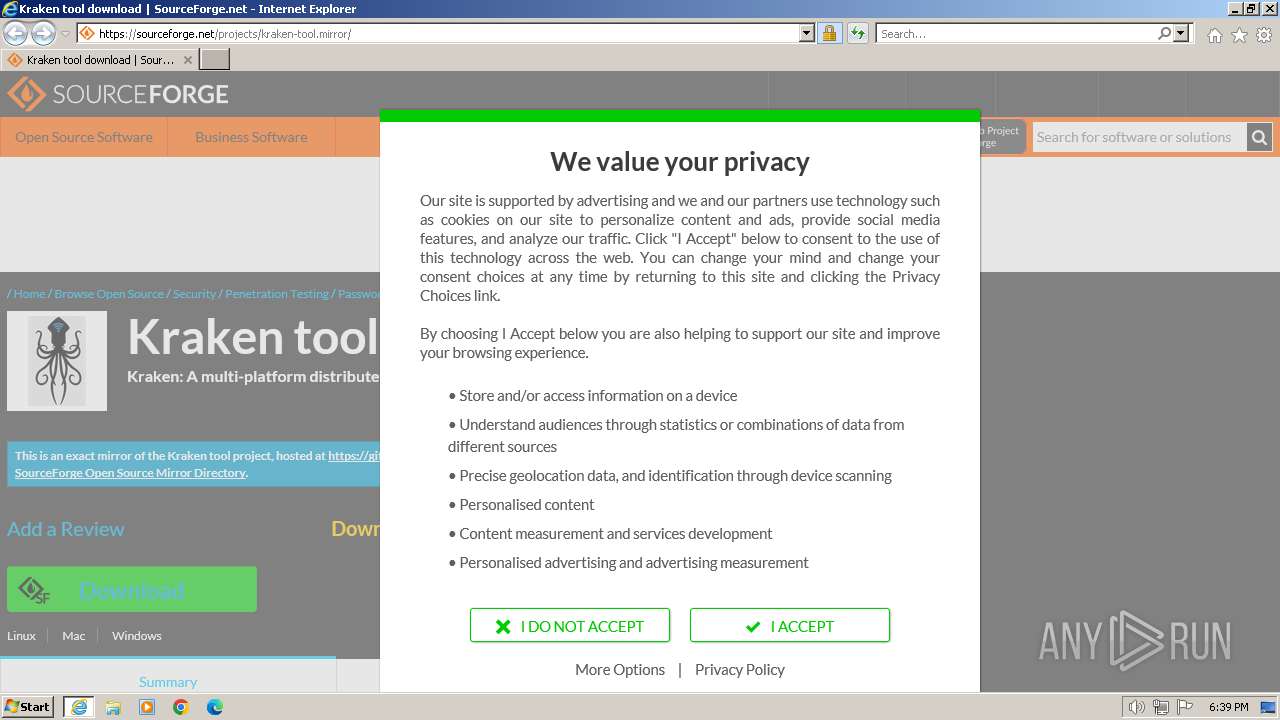Image resolution: width=1280 pixels, height=720 pixels.
Task: Expand the address bar autocomplete dropdown
Action: point(807,33)
